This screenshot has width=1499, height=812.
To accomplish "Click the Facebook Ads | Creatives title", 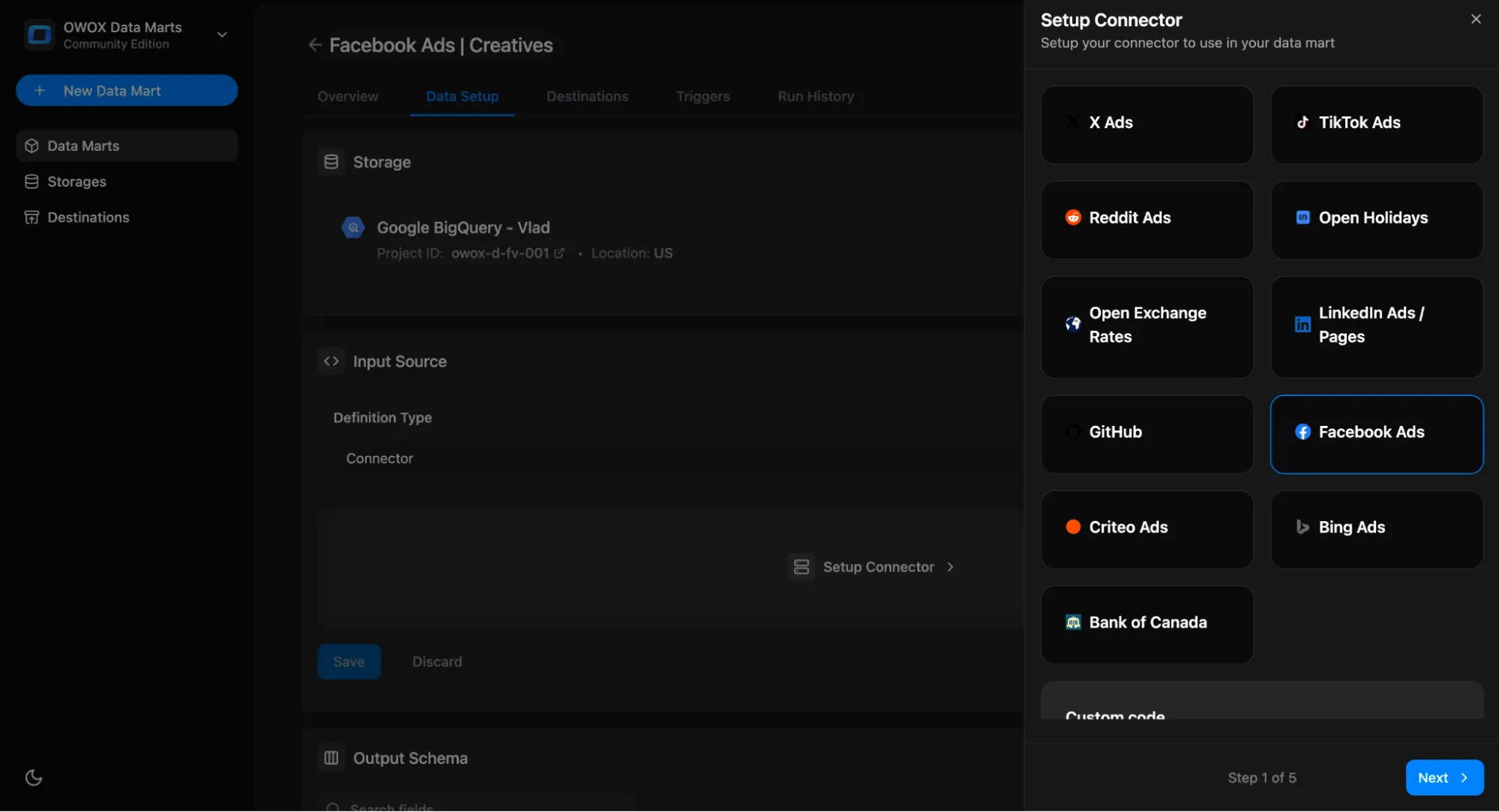I will coord(441,45).
